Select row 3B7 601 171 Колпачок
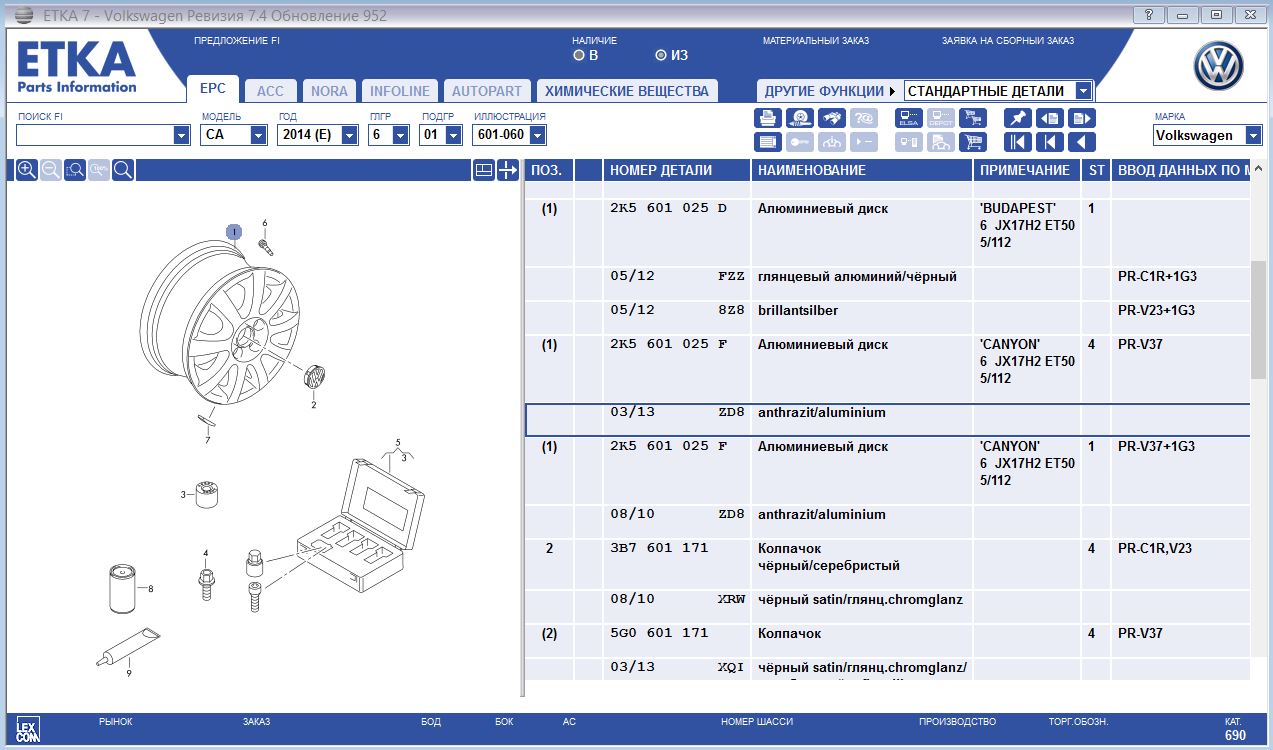 pos(887,564)
